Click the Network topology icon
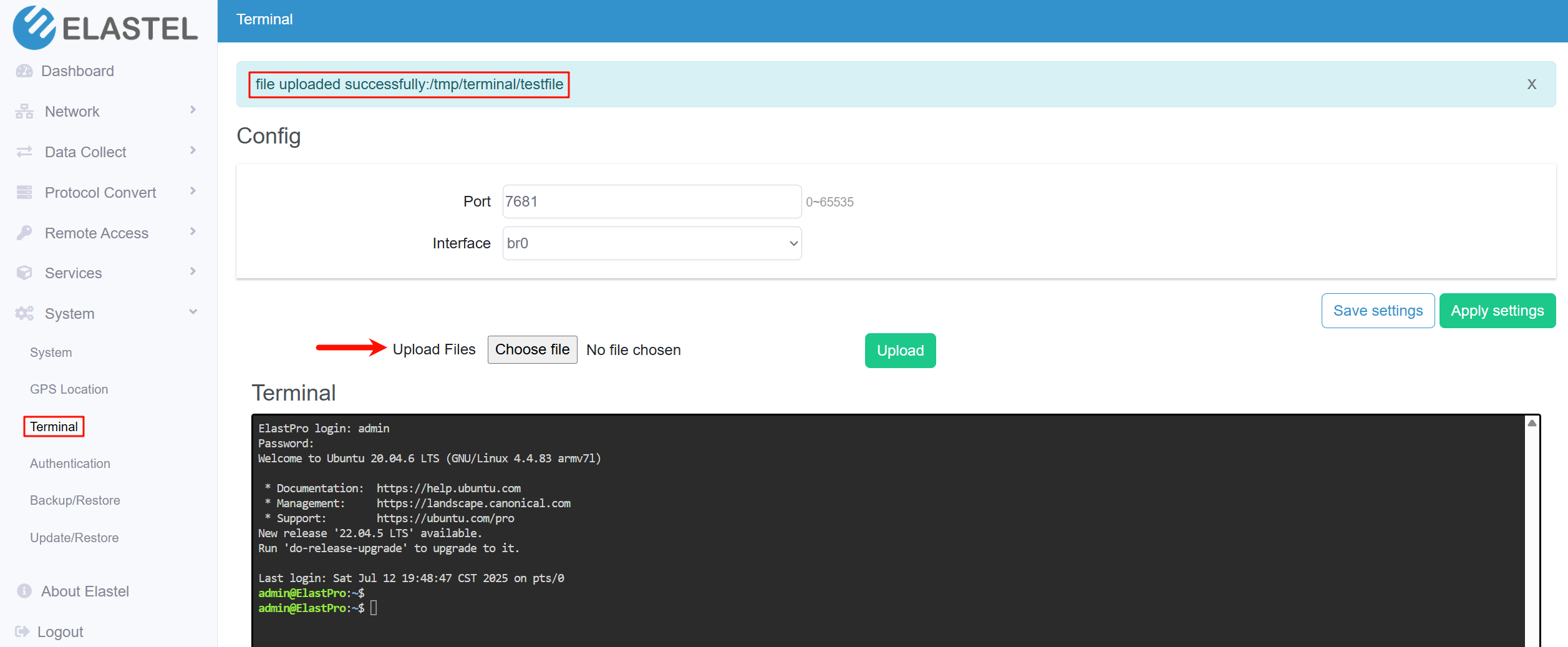 click(x=24, y=112)
